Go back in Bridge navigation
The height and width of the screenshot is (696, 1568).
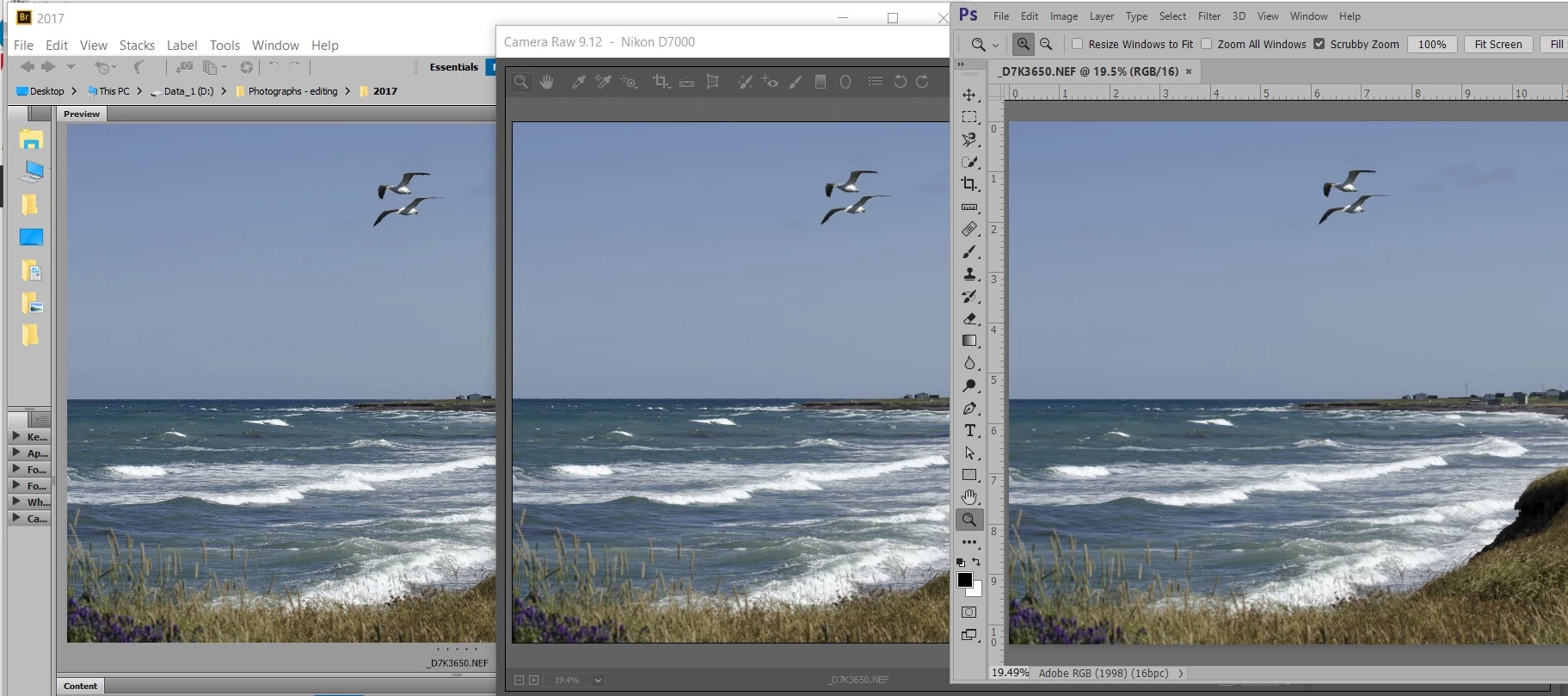tap(27, 67)
